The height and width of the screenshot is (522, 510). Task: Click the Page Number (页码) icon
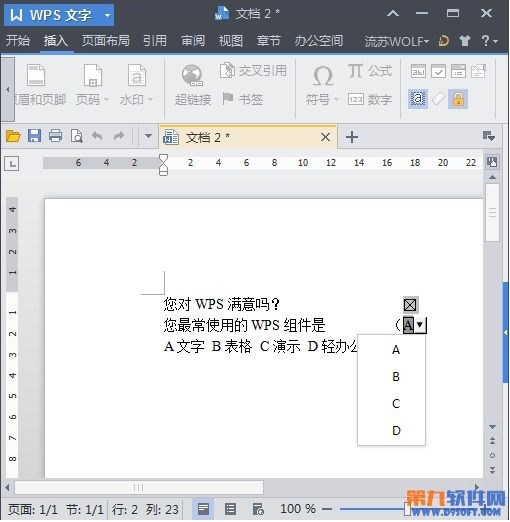(93, 75)
